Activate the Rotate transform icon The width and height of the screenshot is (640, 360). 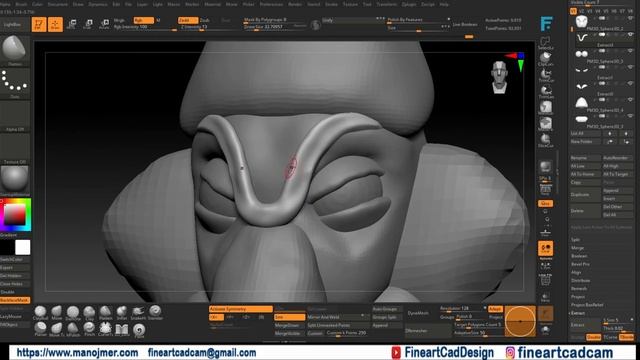click(104, 24)
